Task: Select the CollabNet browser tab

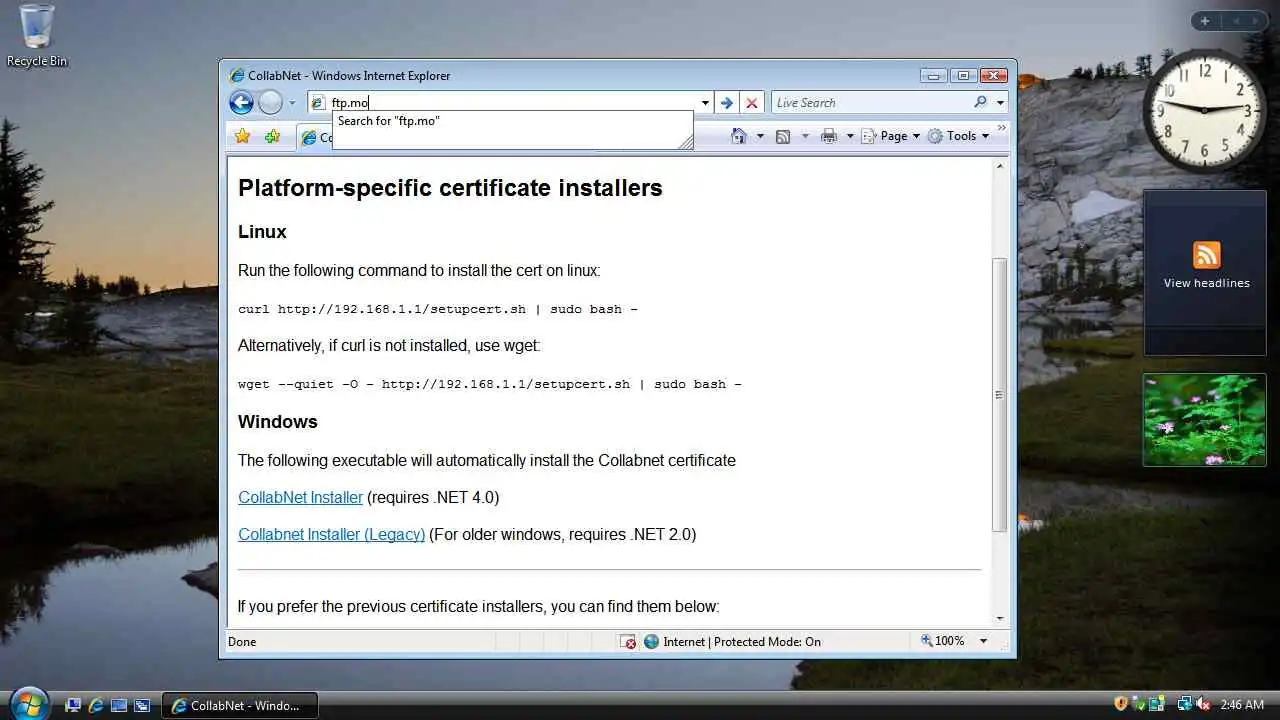Action: 315,138
